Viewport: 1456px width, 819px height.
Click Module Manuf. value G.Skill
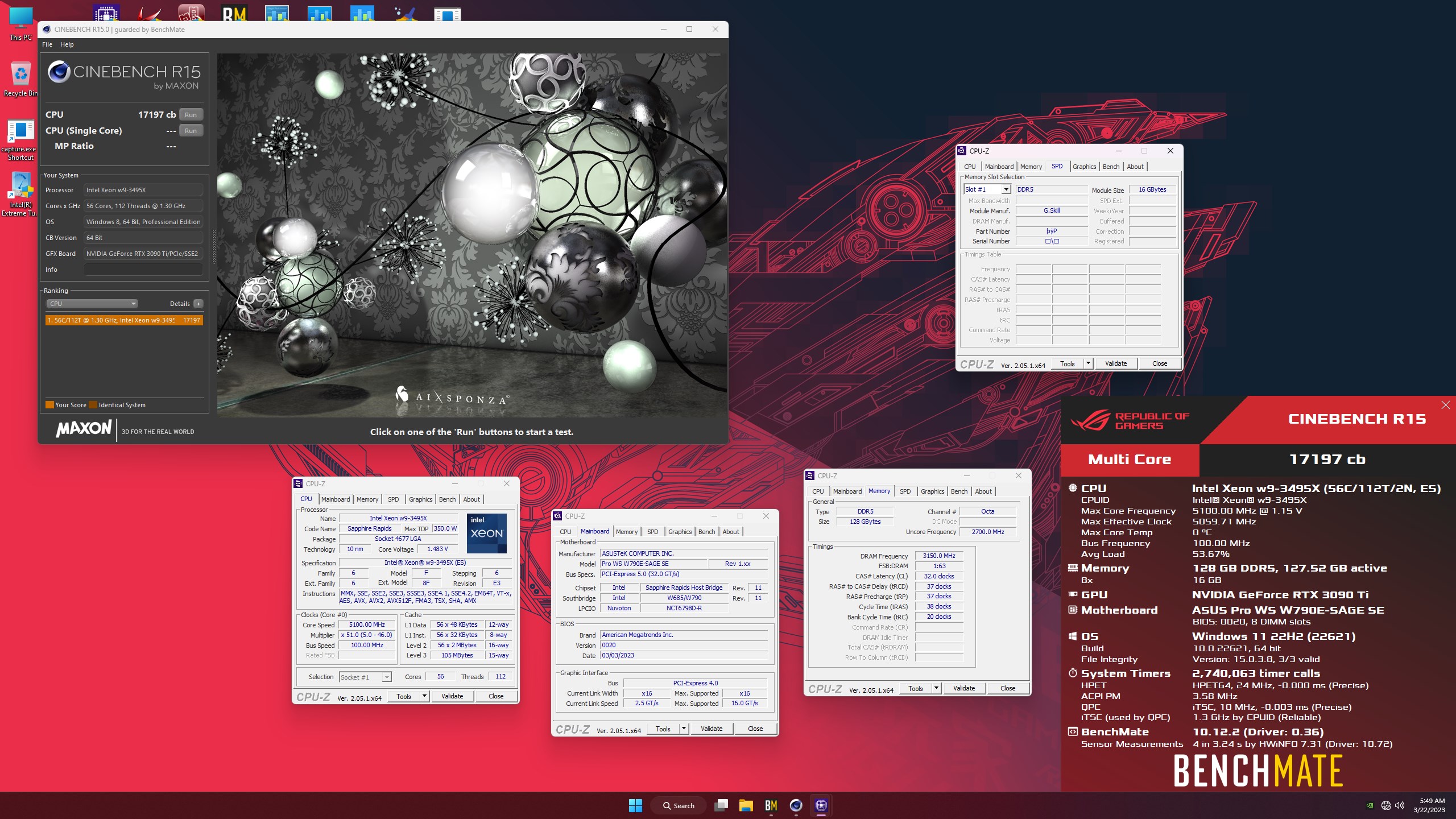pyautogui.click(x=1051, y=210)
